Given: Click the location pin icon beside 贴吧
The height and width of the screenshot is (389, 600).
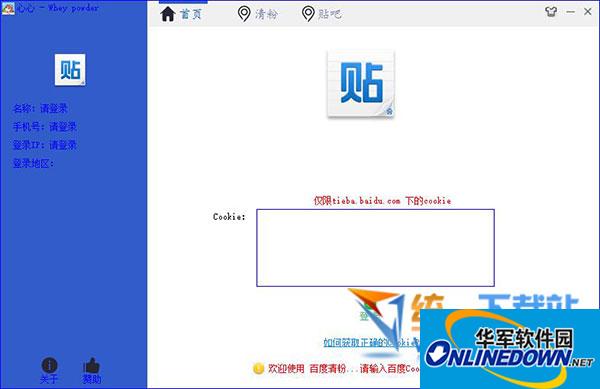Looking at the screenshot, I should (x=308, y=14).
